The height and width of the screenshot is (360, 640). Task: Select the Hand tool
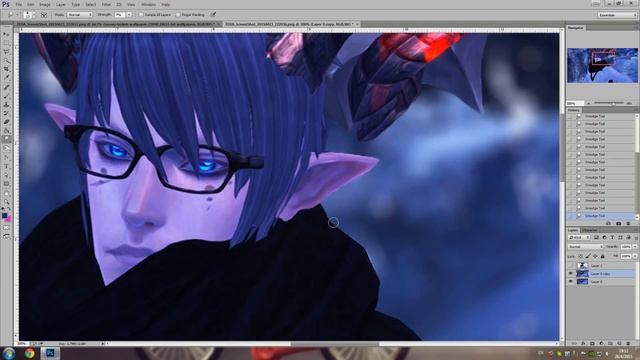tap(6, 193)
